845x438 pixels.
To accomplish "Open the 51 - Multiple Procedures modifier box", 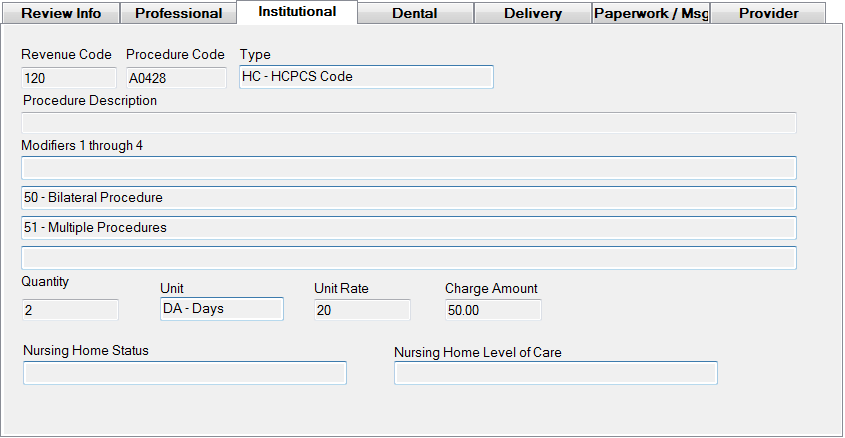I will [408, 228].
